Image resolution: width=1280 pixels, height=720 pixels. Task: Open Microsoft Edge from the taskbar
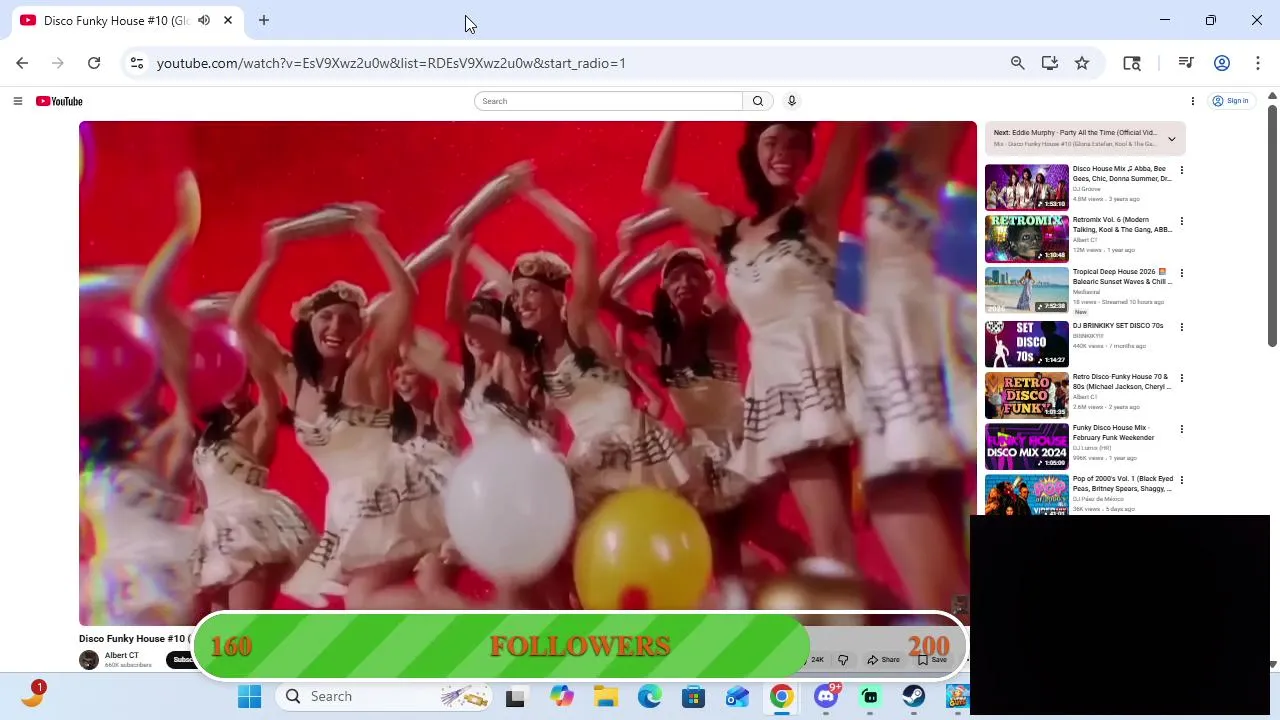pyautogui.click(x=649, y=697)
